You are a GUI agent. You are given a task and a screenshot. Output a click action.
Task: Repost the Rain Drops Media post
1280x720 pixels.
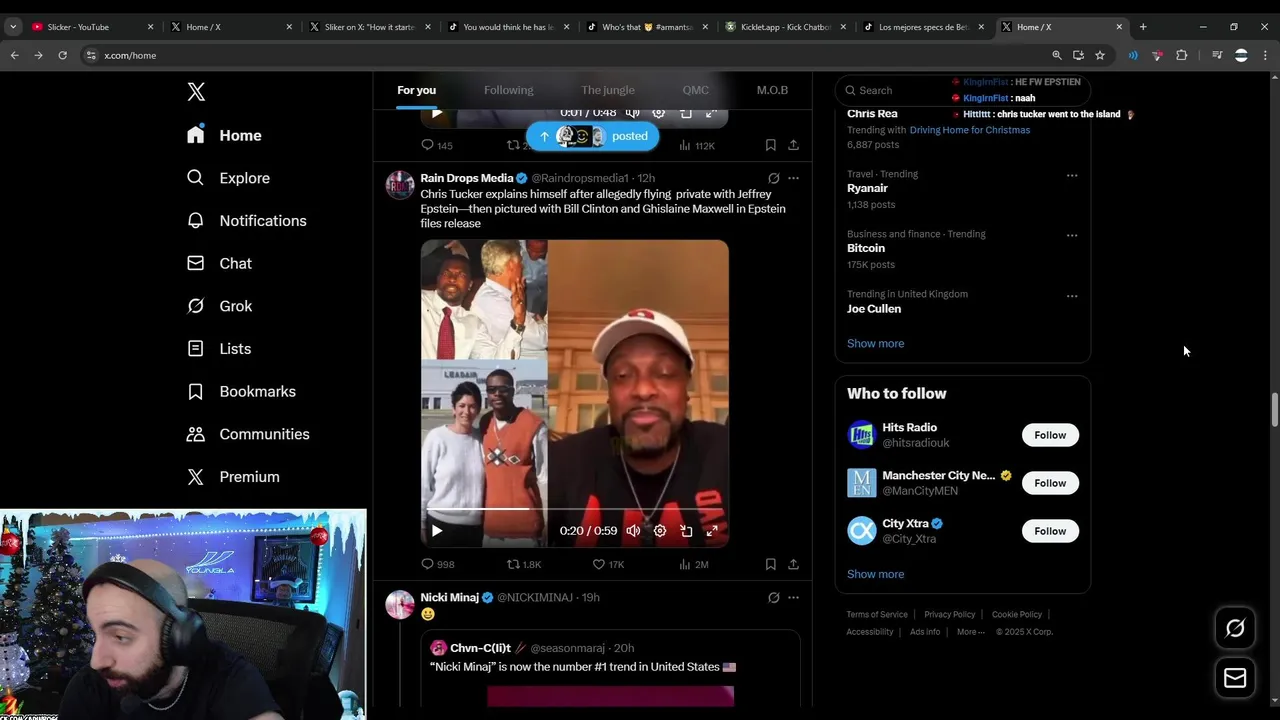(x=524, y=564)
